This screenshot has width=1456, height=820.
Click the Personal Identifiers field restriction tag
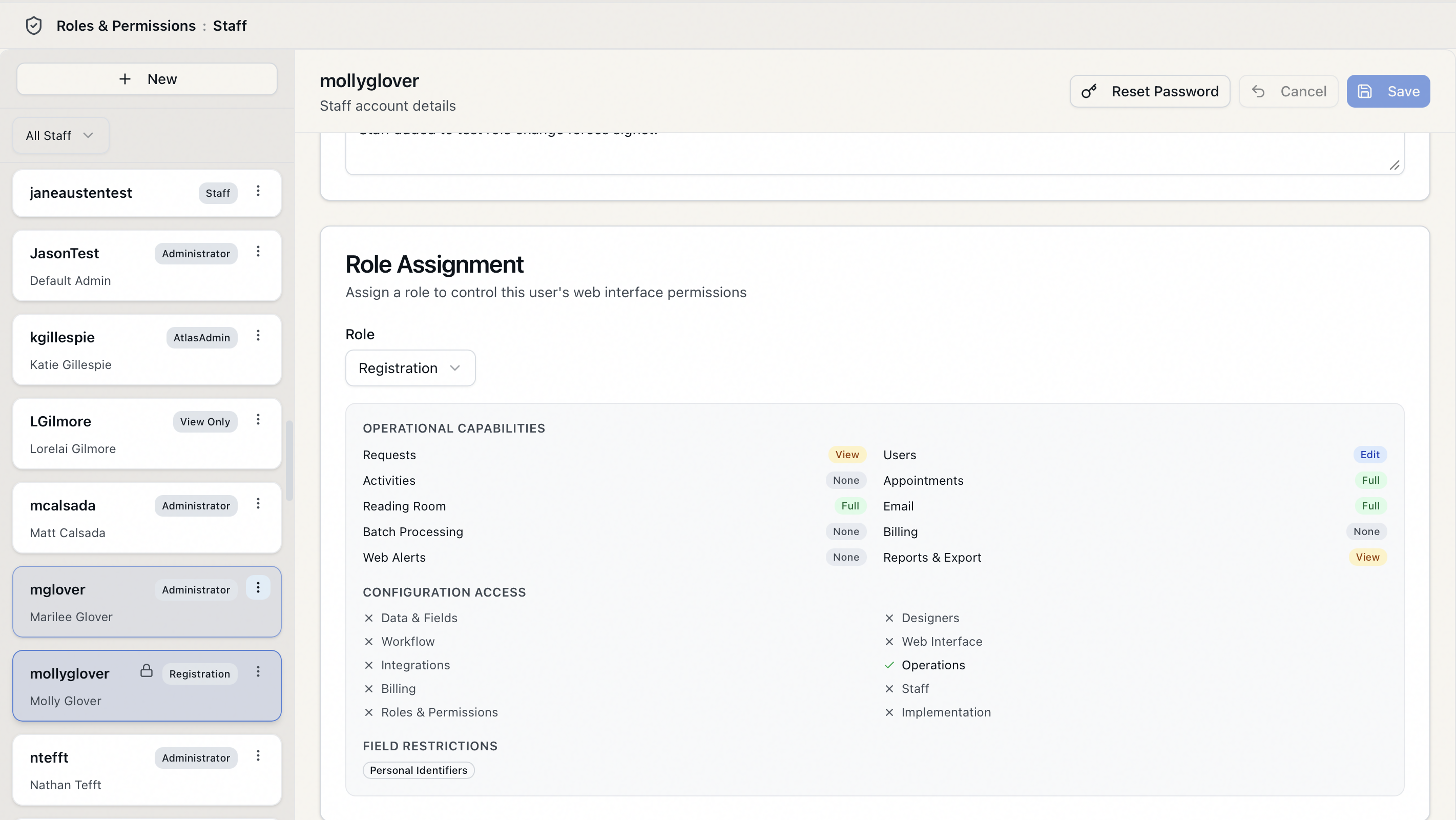coord(418,771)
